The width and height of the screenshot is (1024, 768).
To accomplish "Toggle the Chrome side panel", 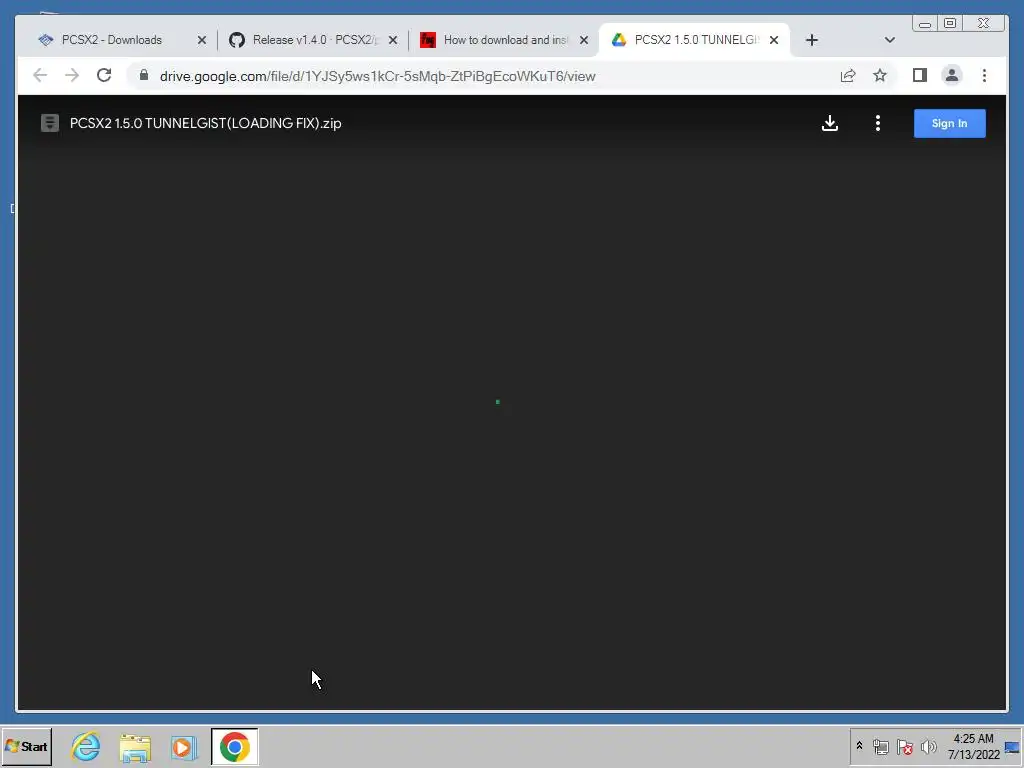I will tap(920, 76).
